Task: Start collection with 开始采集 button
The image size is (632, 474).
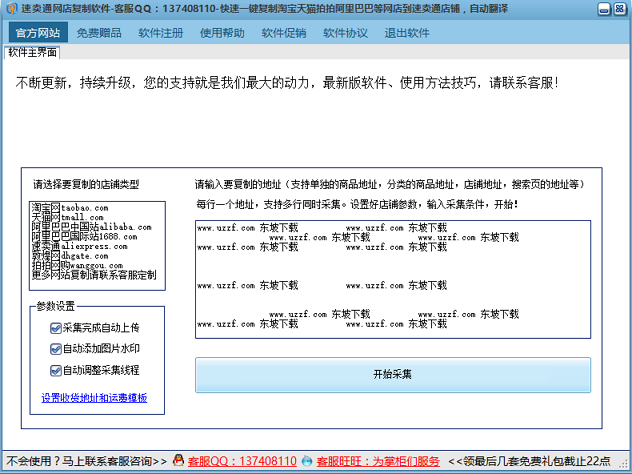Action: 393,374
